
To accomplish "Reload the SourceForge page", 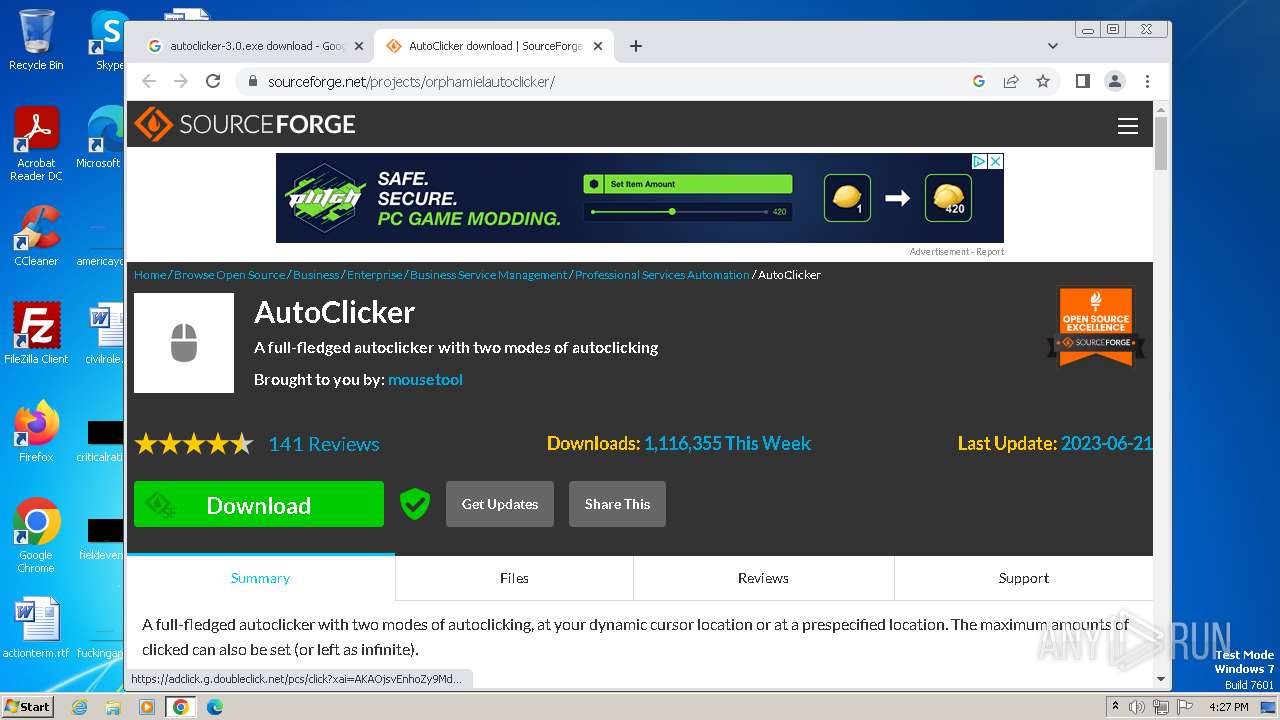I will tap(213, 81).
